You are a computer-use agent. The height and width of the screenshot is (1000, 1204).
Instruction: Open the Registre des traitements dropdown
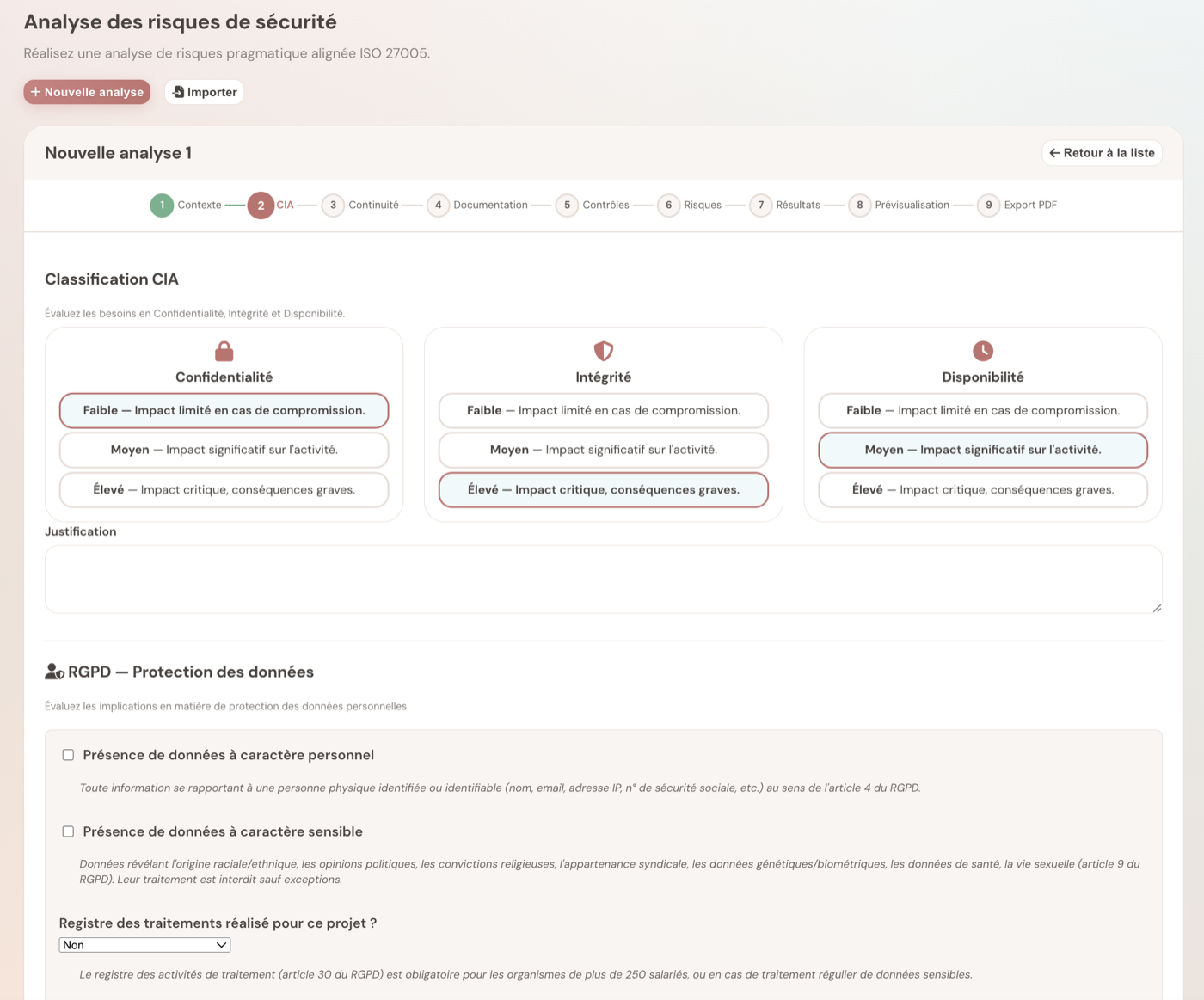[x=144, y=944]
